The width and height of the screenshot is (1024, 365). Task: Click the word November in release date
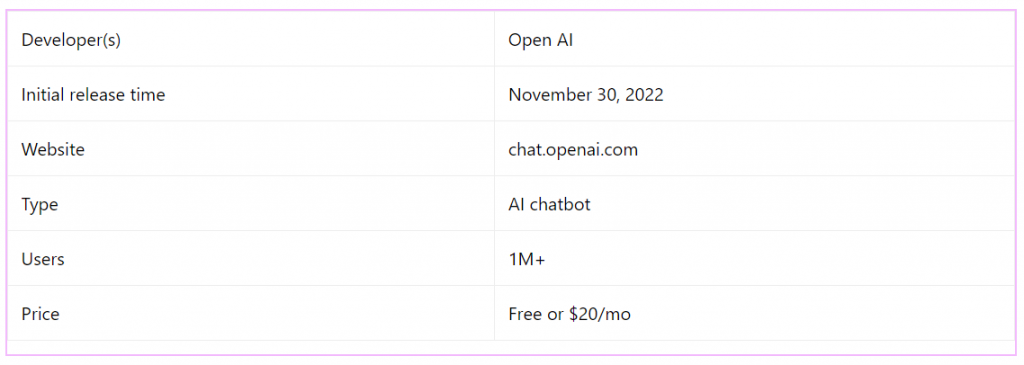click(x=541, y=95)
